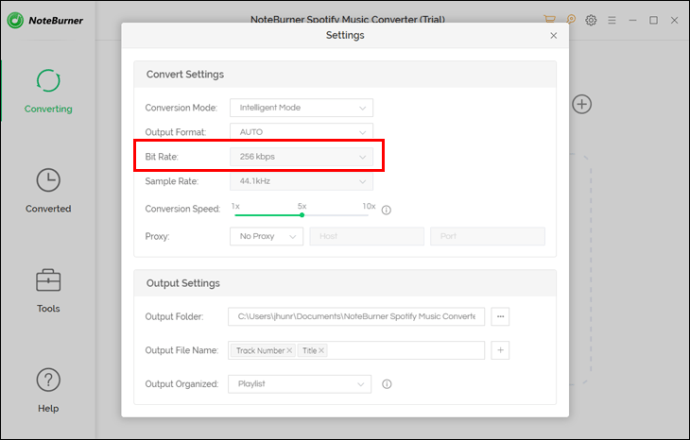Open the hamburger menu icon
Screen dimensions: 690x440
coord(612,20)
